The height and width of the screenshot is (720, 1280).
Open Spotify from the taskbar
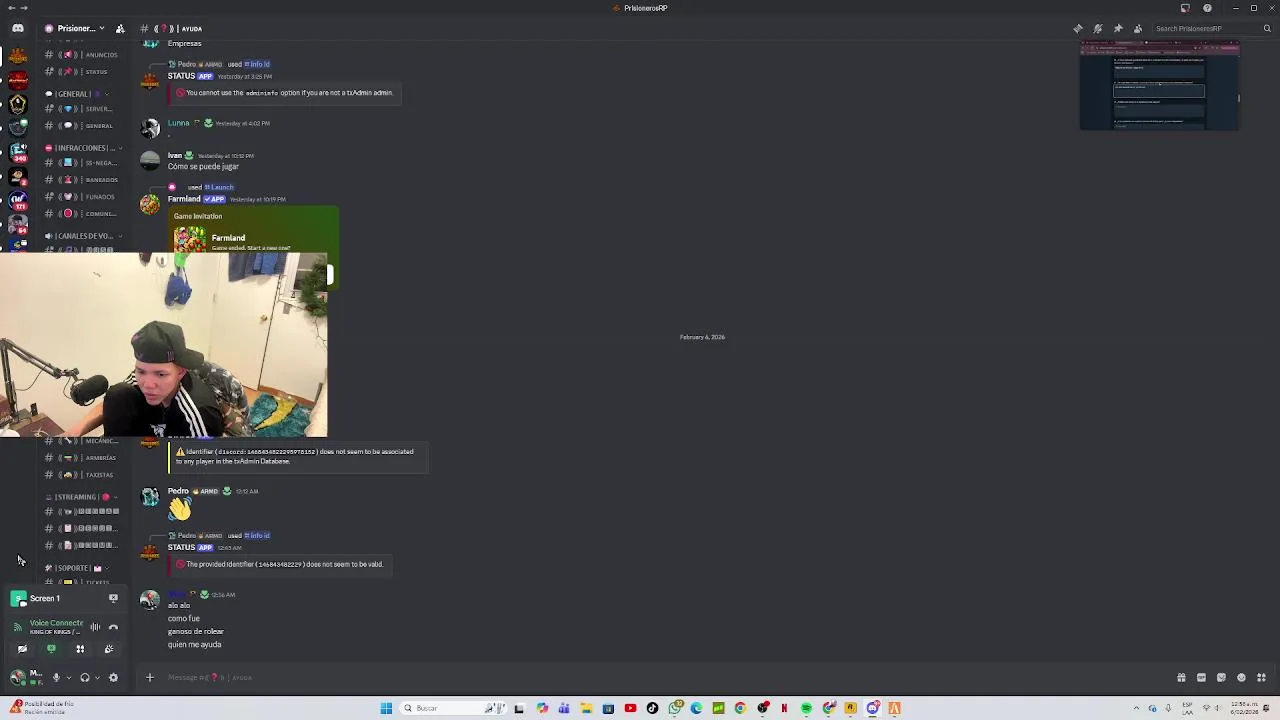point(806,708)
